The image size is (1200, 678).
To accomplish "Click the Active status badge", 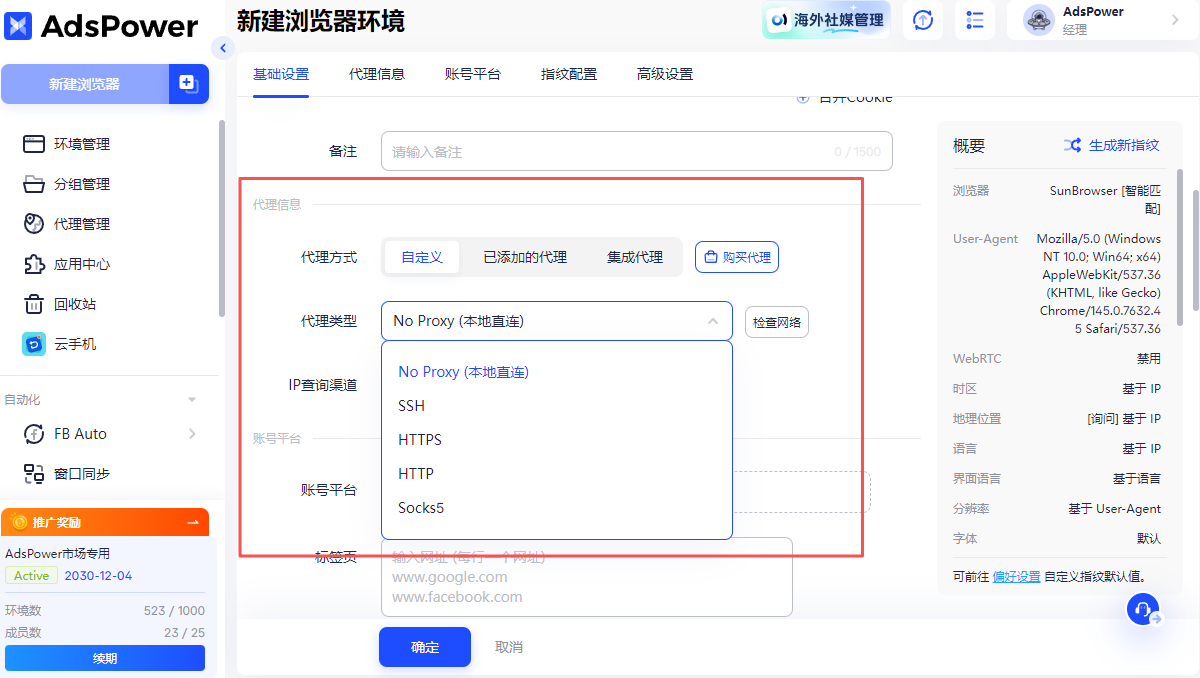I will point(31,575).
